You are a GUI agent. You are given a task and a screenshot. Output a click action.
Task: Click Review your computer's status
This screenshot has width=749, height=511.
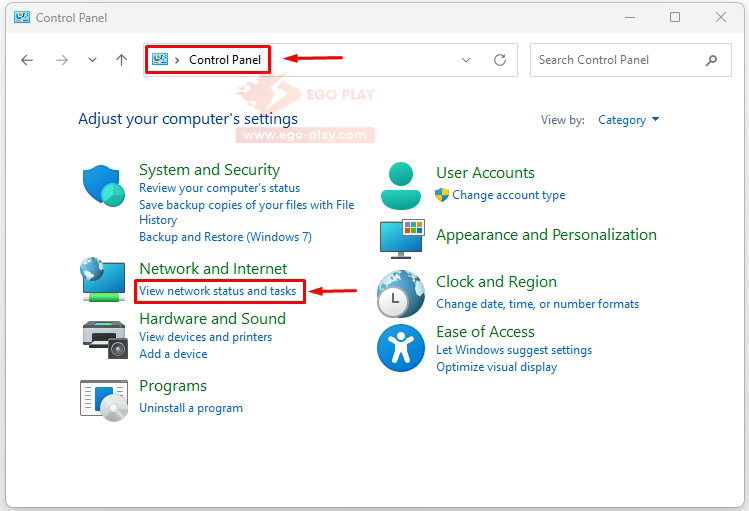click(x=219, y=188)
